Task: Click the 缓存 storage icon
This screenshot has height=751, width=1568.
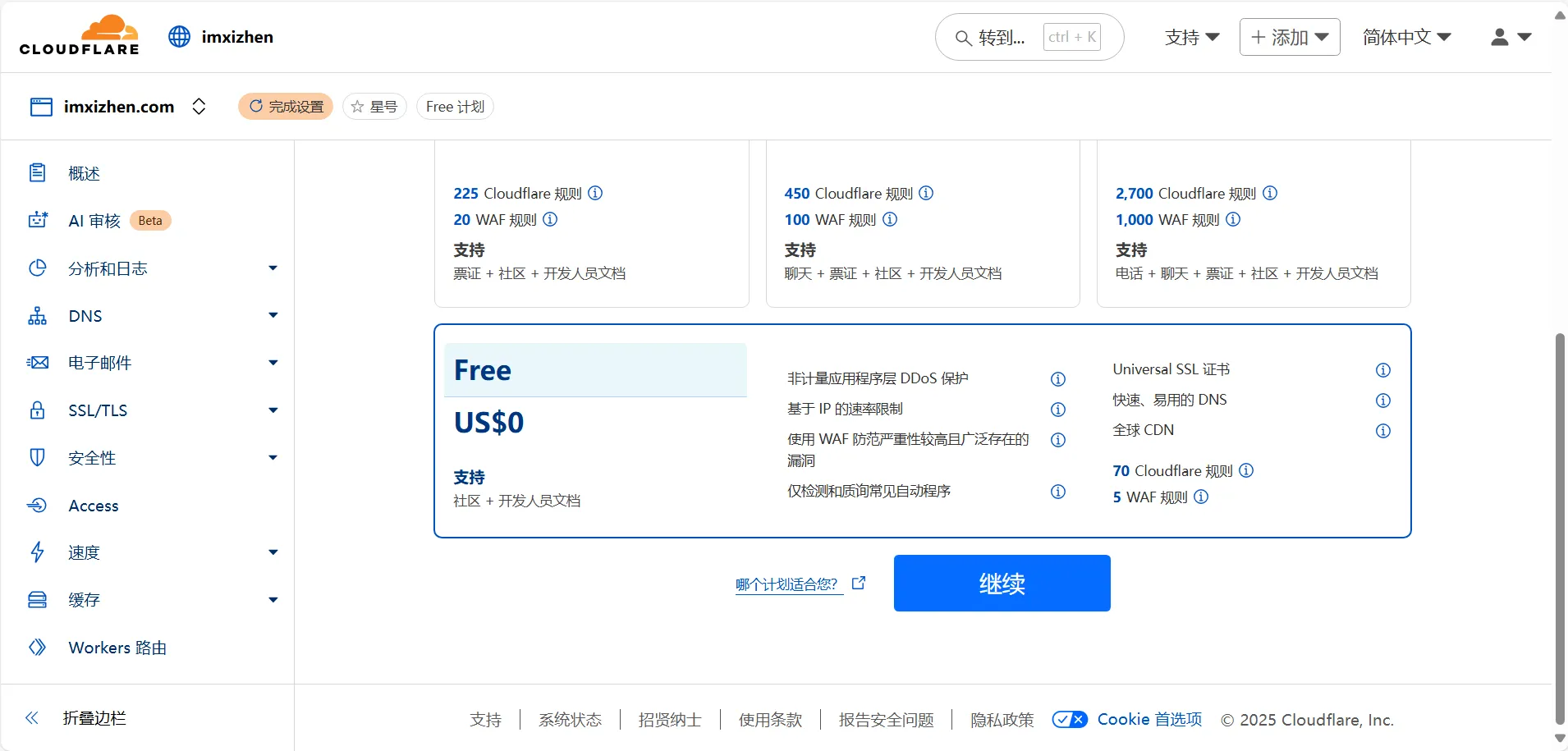Action: click(38, 600)
